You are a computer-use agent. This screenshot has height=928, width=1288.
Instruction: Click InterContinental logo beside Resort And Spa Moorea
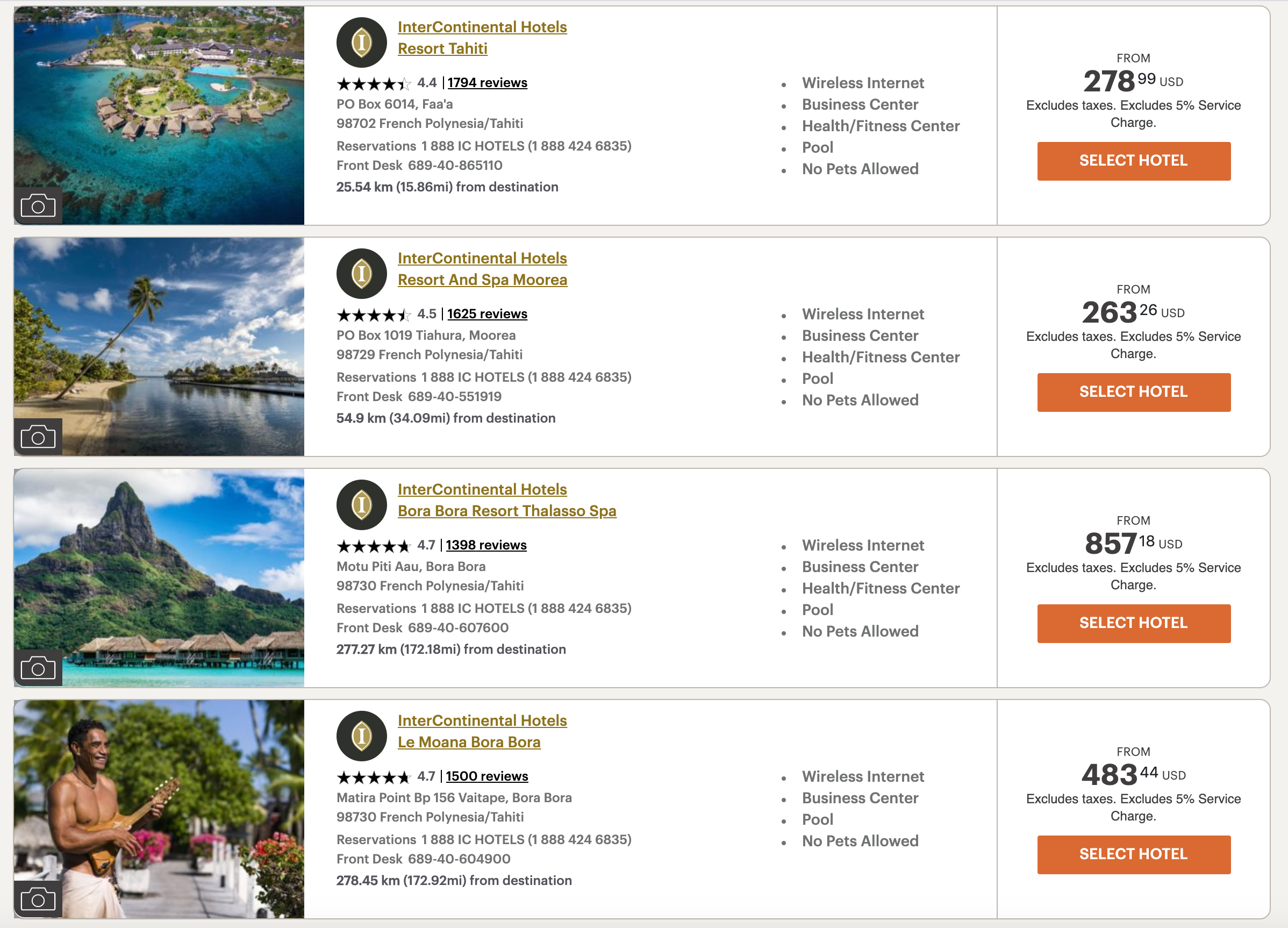pos(362,274)
